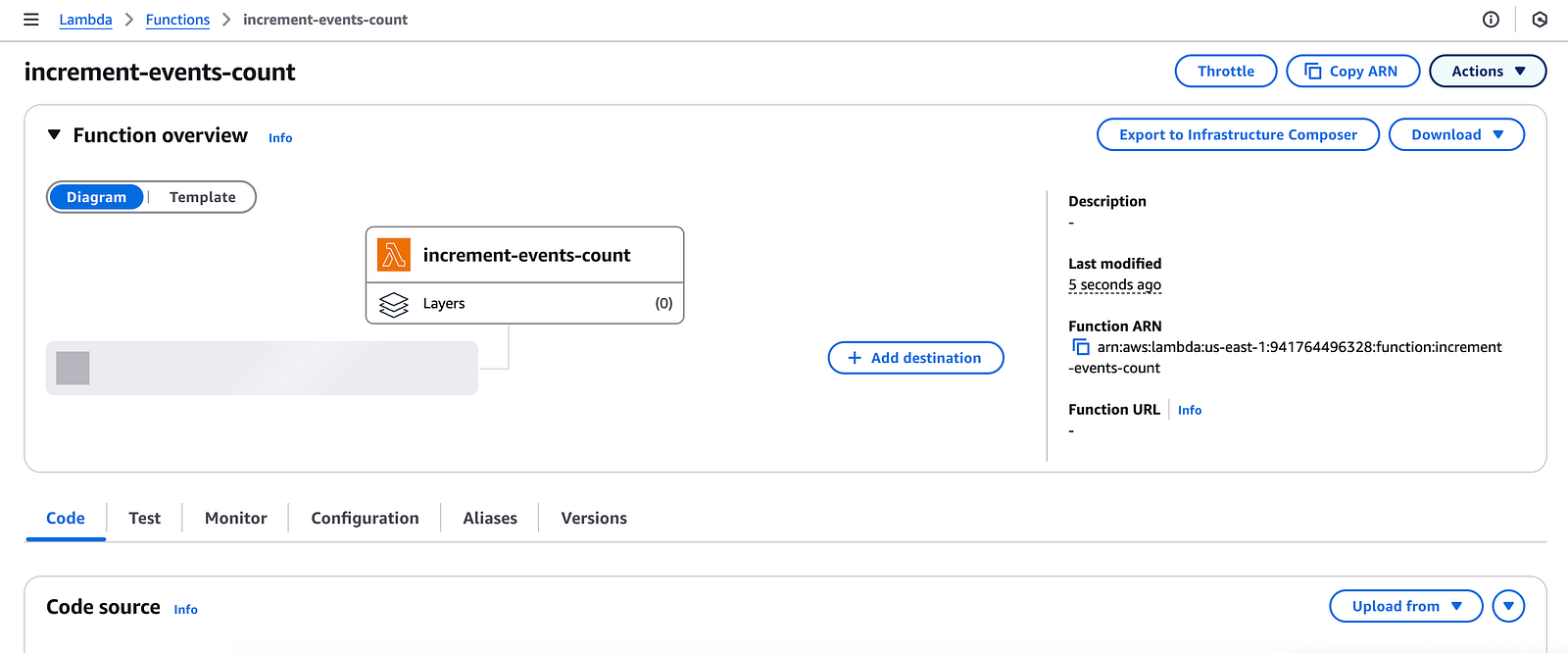The image size is (1568, 653).
Task: Switch to the Test tab
Action: pyautogui.click(x=144, y=518)
